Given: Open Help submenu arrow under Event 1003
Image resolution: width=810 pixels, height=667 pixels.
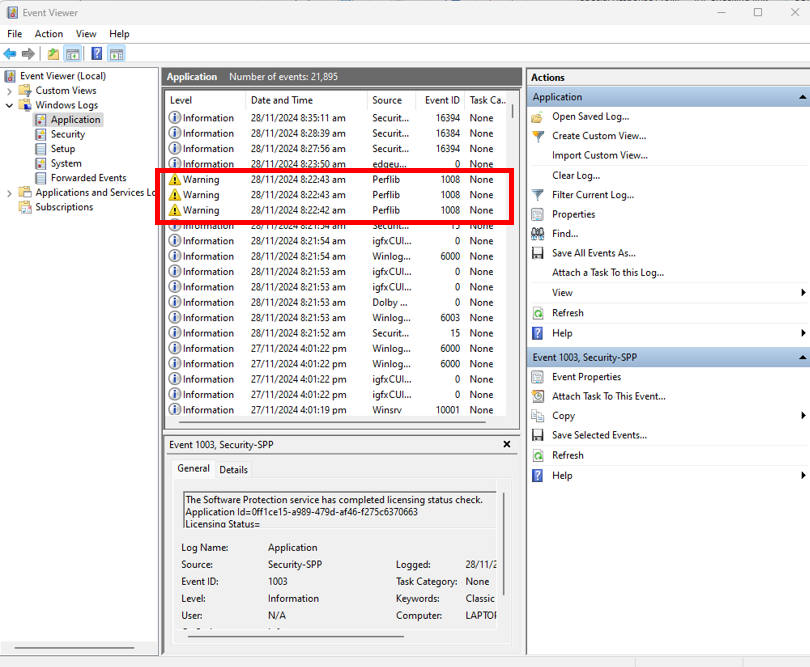Looking at the screenshot, I should pos(803,475).
